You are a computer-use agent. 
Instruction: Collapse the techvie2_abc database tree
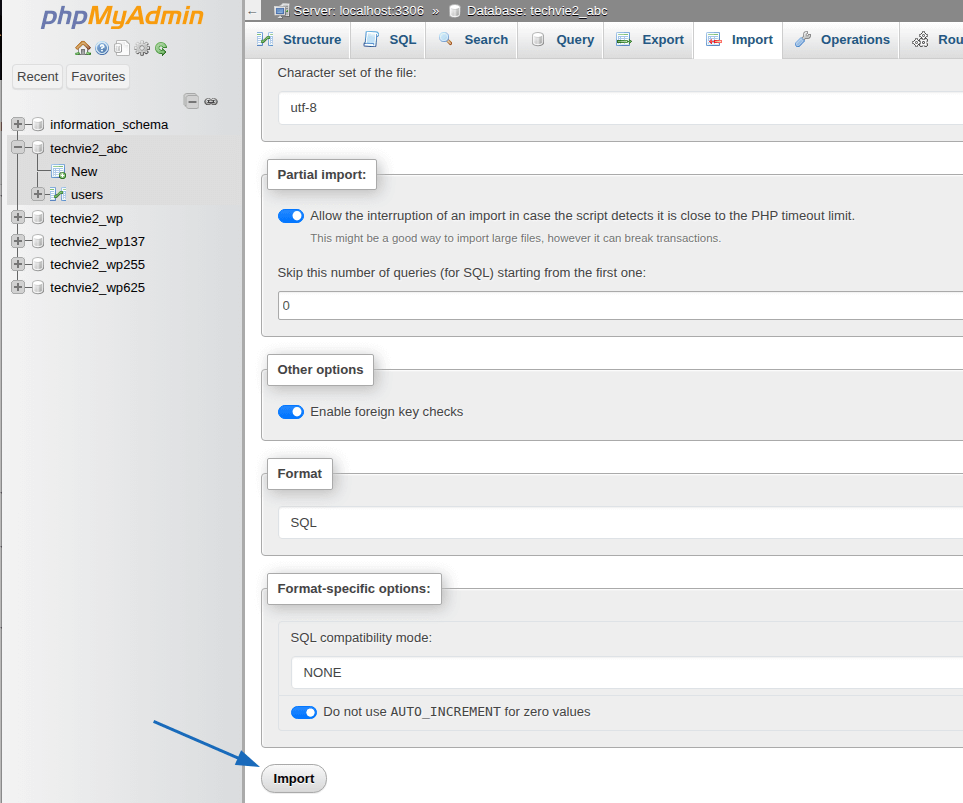(x=18, y=148)
